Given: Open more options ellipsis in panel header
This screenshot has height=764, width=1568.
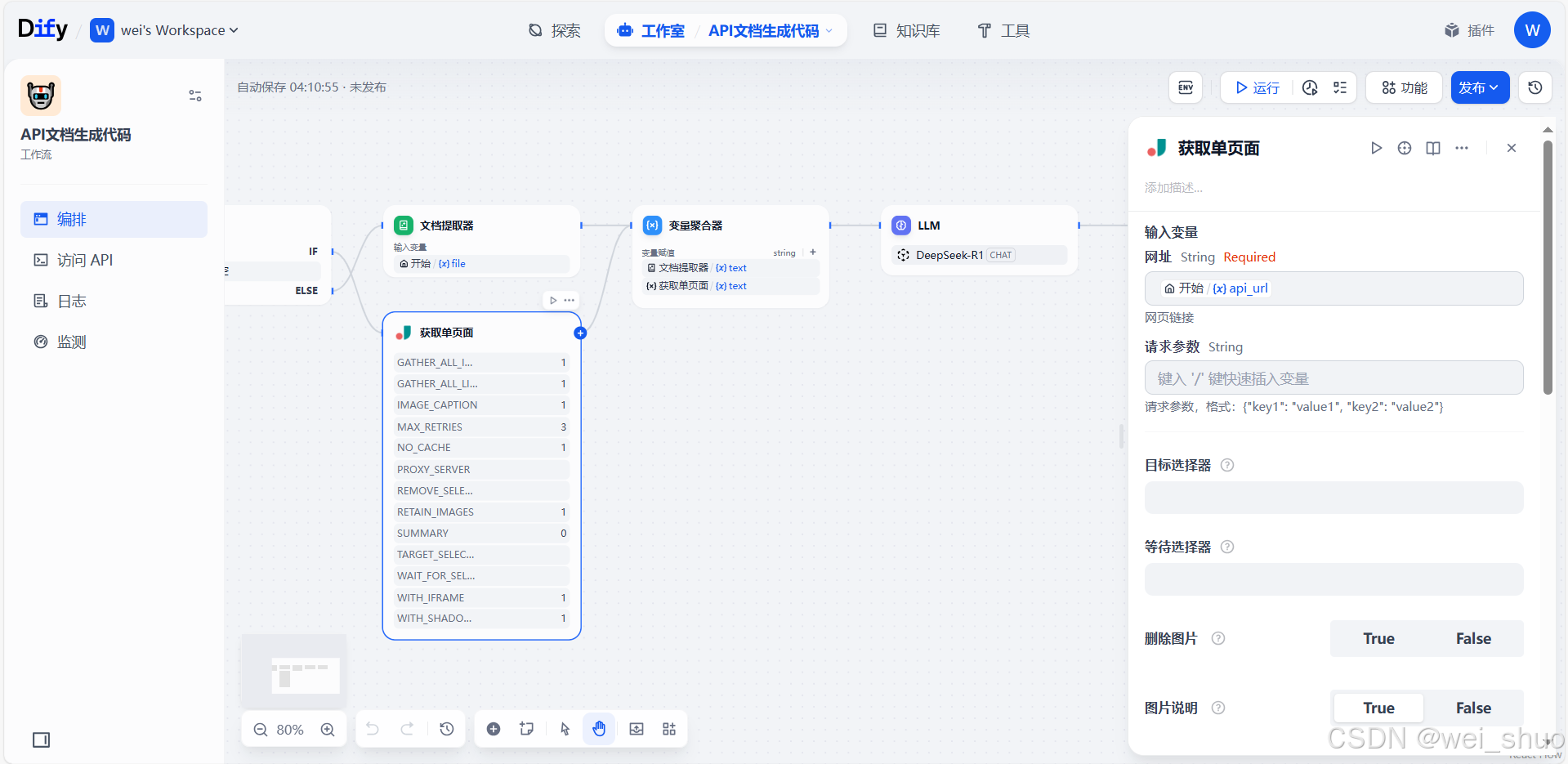Looking at the screenshot, I should (x=1462, y=148).
